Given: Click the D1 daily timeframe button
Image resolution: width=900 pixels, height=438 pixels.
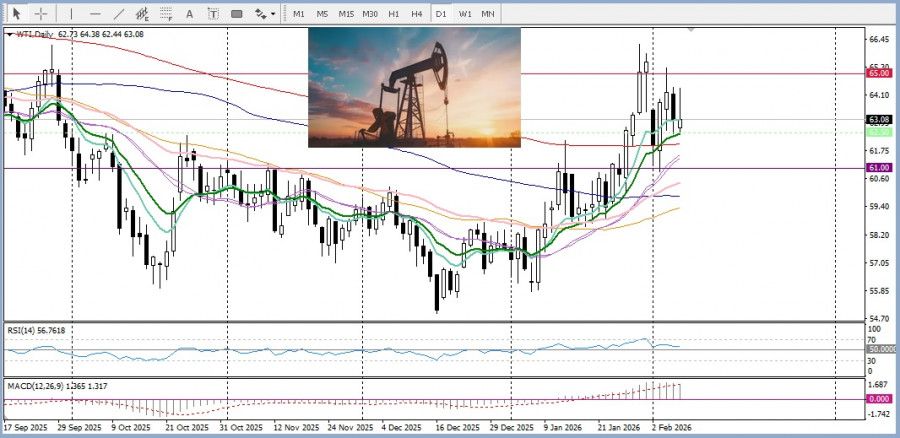Looking at the screenshot, I should tap(442, 14).
